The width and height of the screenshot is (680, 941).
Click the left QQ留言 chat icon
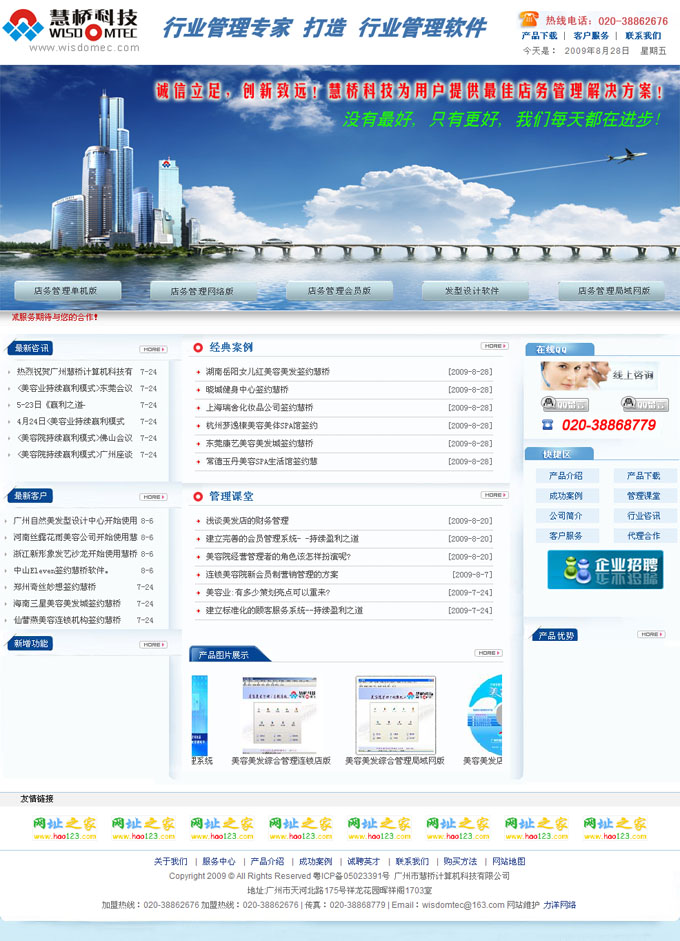[x=565, y=405]
